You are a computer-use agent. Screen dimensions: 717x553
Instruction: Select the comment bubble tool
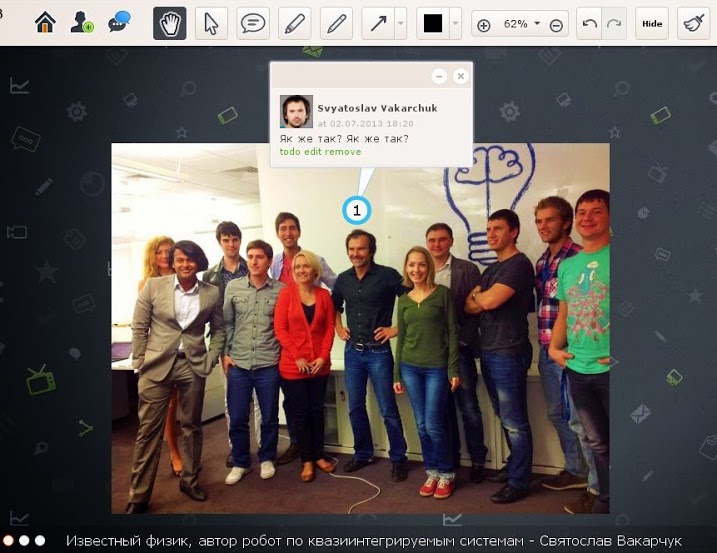tap(253, 23)
